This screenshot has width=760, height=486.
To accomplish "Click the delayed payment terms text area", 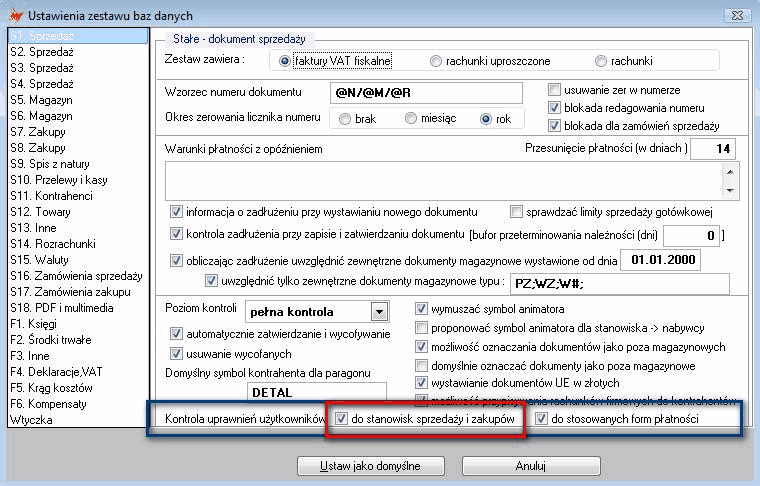I will pyautogui.click(x=445, y=181).
